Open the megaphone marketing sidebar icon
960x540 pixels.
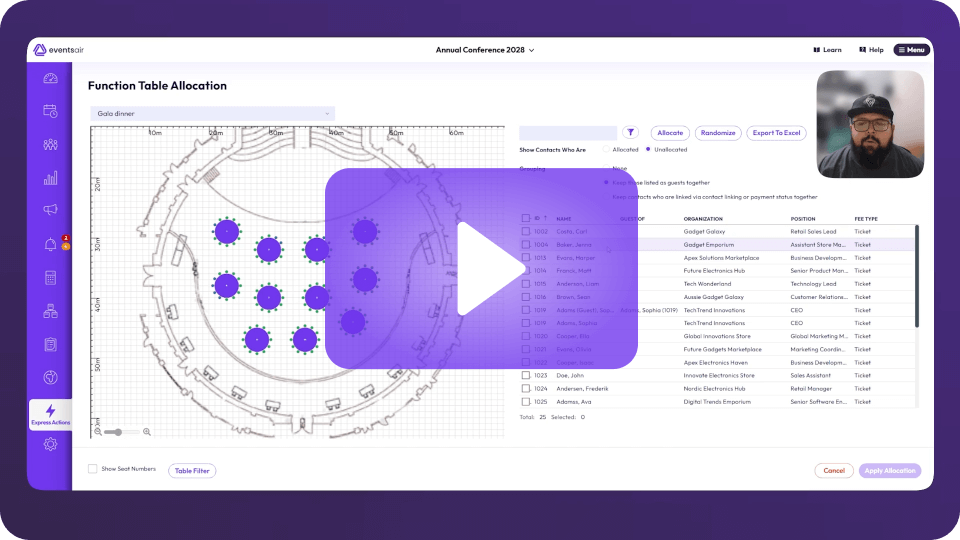50,210
